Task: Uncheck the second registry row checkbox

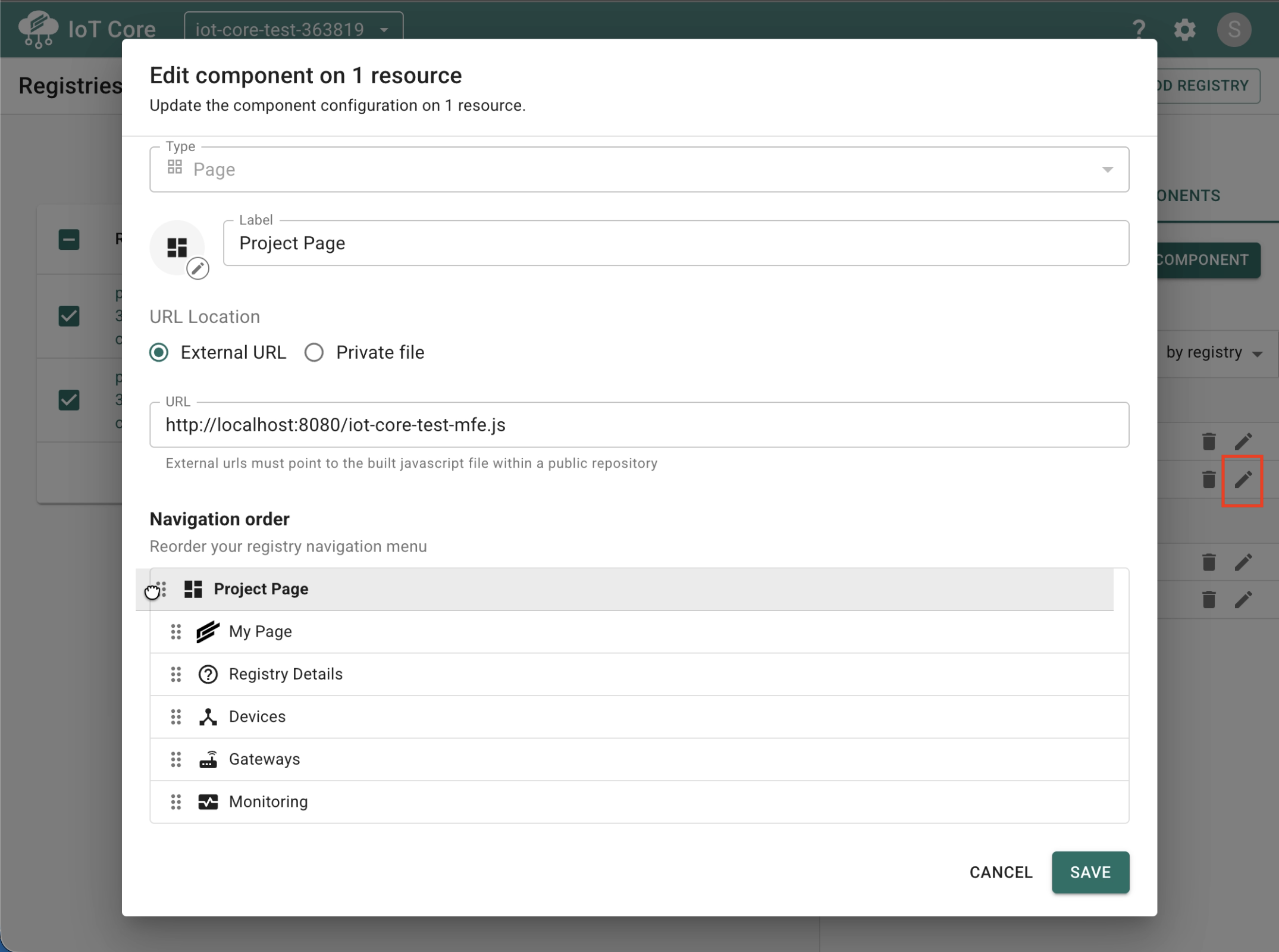Action: [x=69, y=400]
